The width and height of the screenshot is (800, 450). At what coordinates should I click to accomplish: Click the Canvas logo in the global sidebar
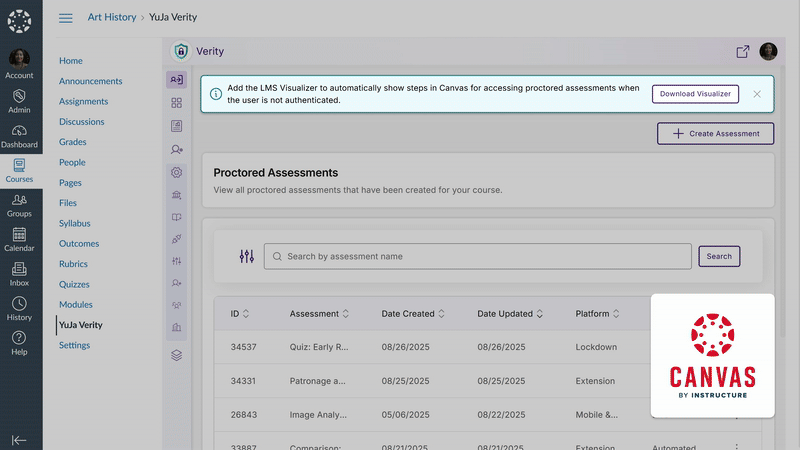pyautogui.click(x=19, y=21)
